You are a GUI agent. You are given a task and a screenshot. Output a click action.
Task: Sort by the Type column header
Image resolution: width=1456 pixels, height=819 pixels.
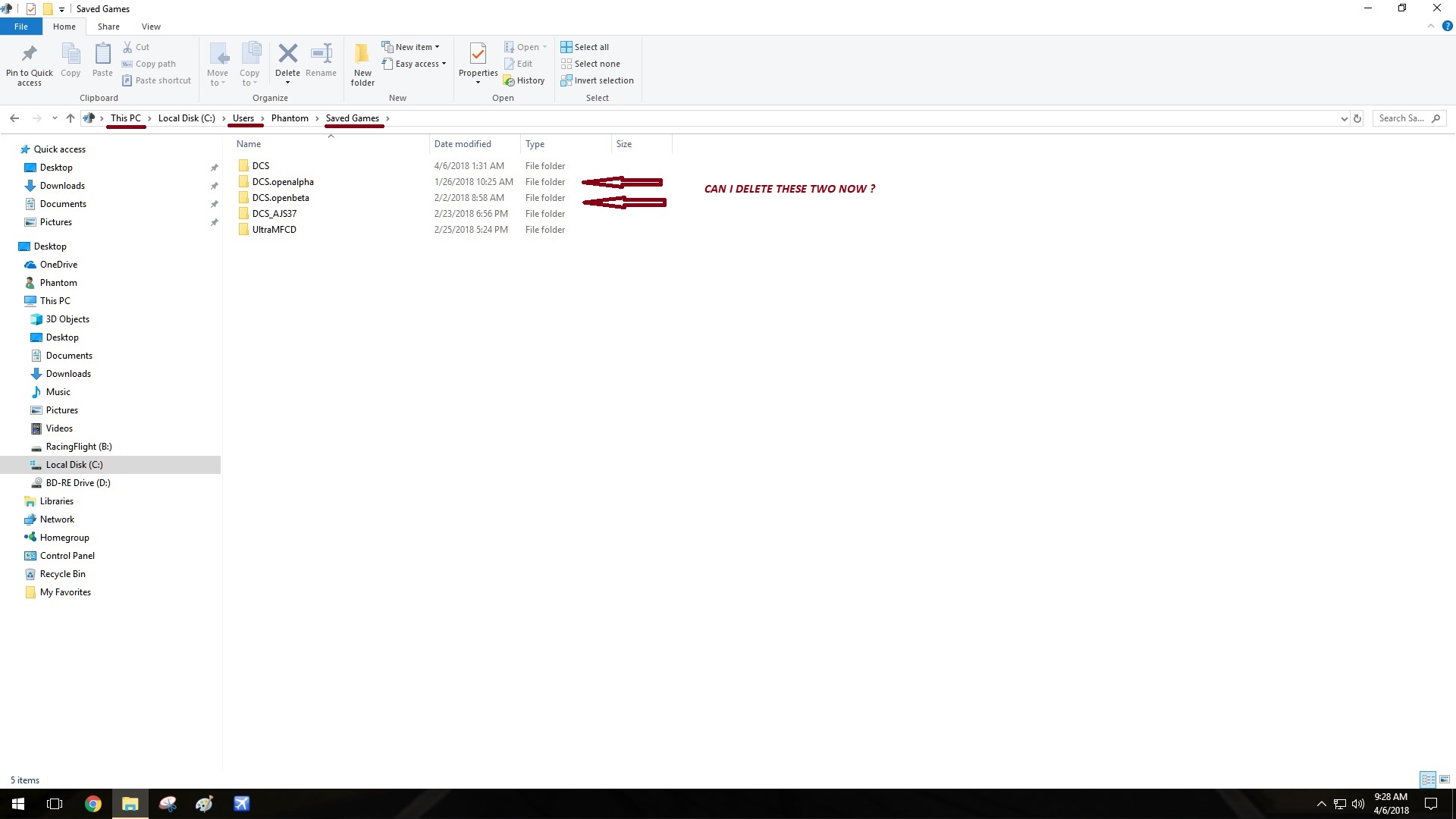566,144
